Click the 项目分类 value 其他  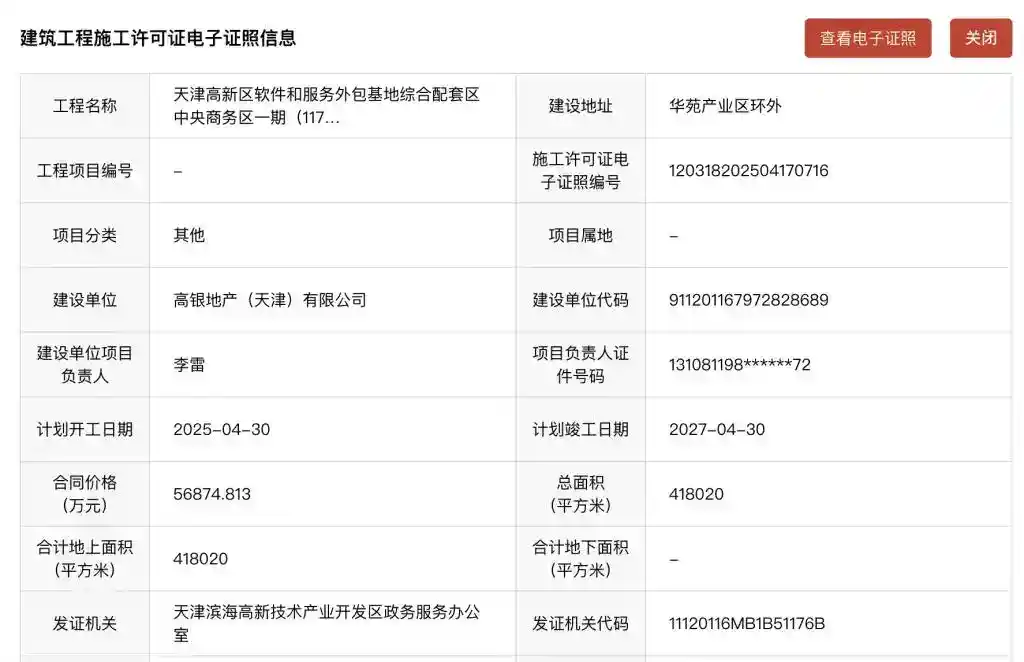tap(185, 235)
